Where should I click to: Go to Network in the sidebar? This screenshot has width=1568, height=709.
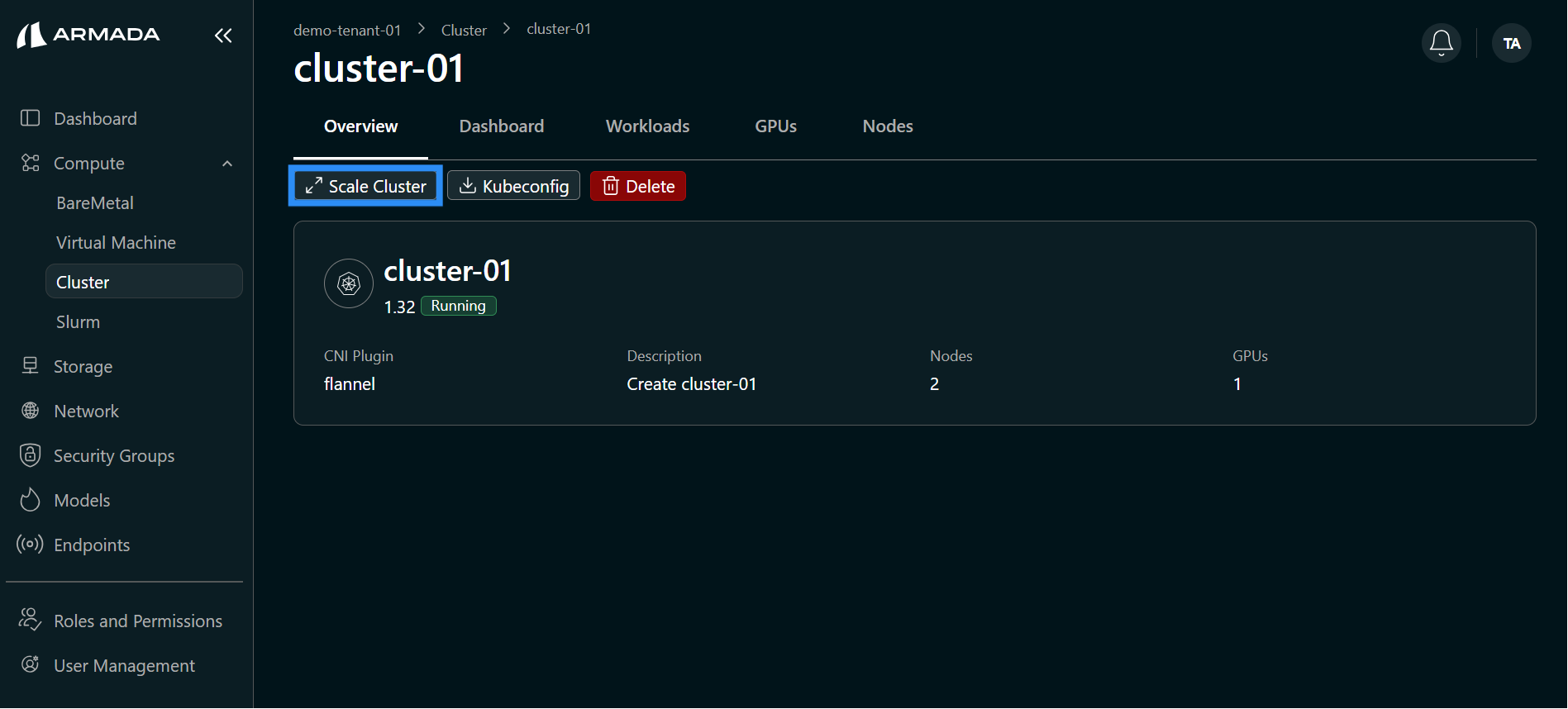pos(86,411)
